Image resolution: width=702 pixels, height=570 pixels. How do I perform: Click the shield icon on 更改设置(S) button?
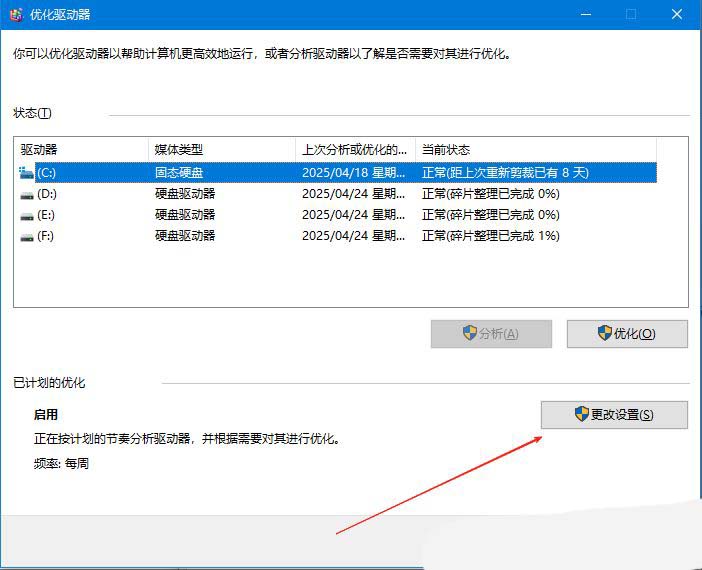(x=582, y=414)
